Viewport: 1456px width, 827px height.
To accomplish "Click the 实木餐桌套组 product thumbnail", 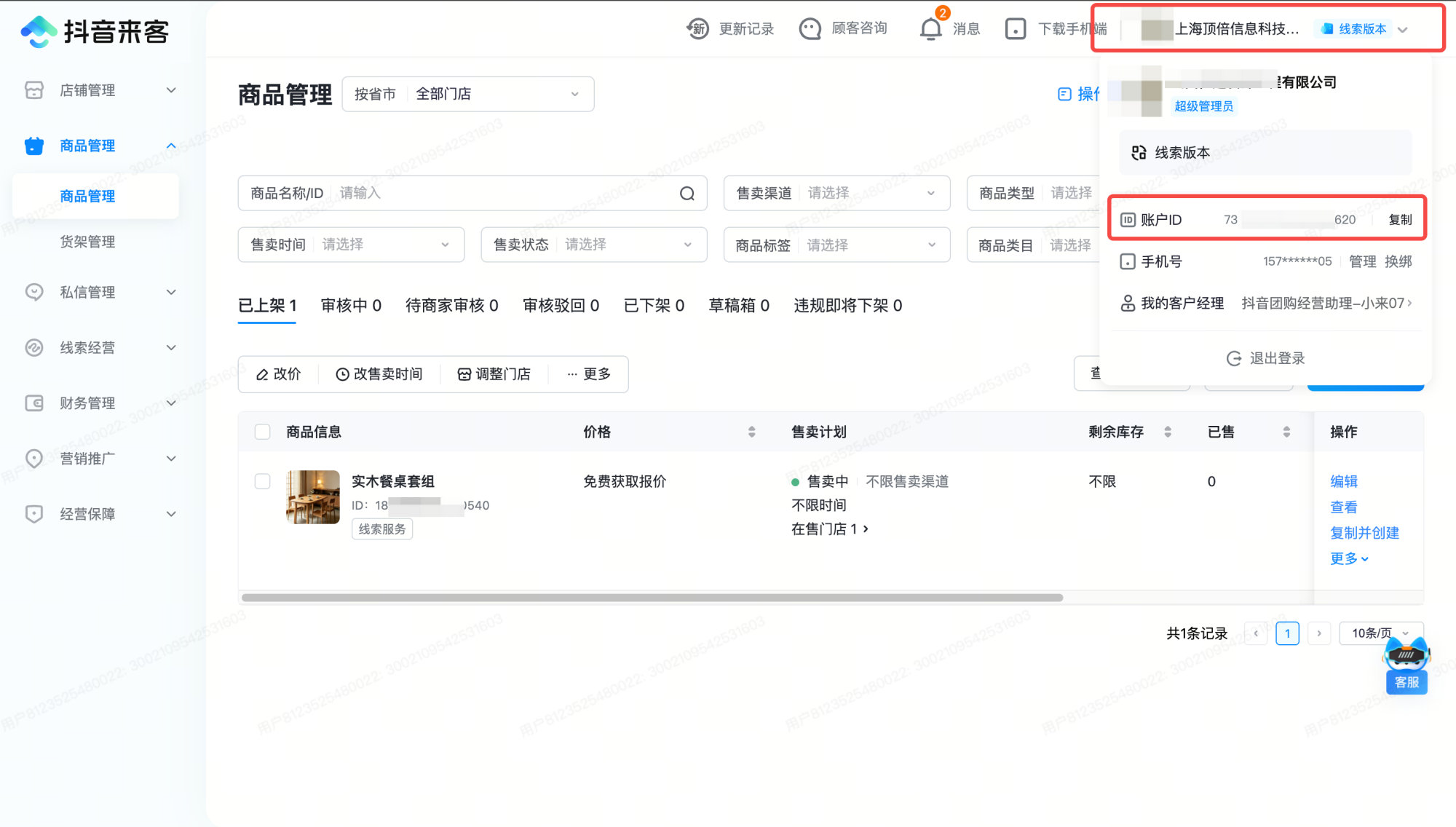I will 313,497.
